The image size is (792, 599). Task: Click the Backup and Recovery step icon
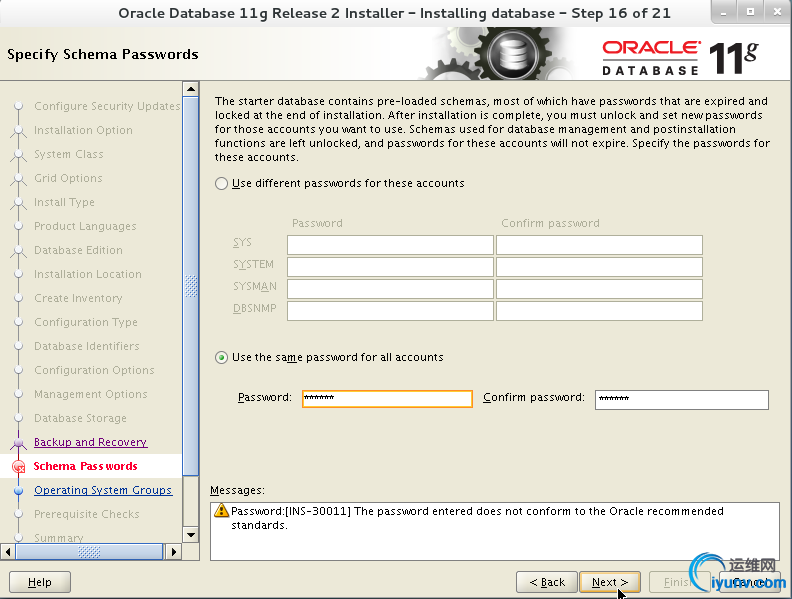[x=19, y=443]
